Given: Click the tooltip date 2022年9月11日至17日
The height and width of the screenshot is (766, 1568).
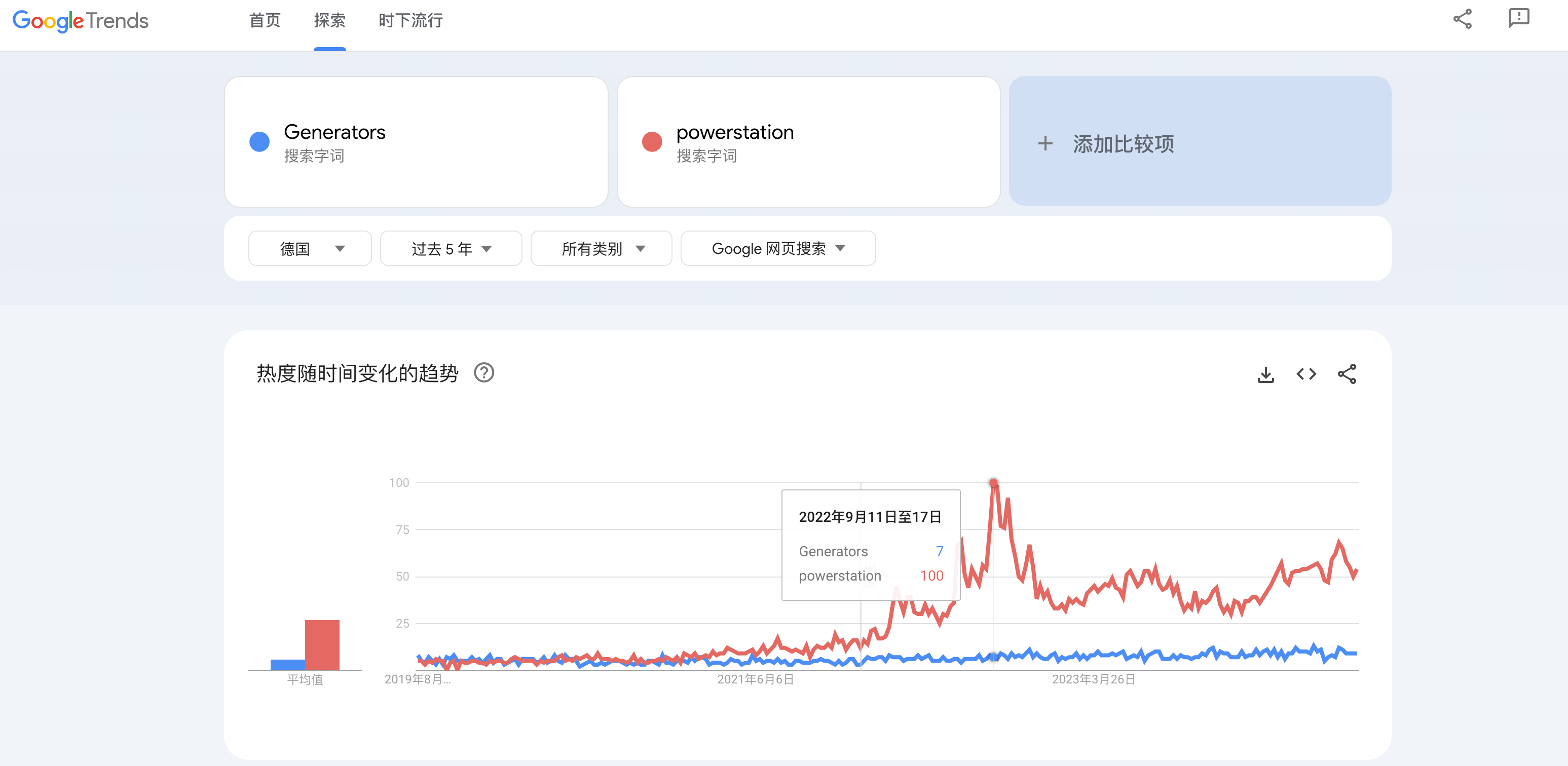Looking at the screenshot, I should pos(870,517).
